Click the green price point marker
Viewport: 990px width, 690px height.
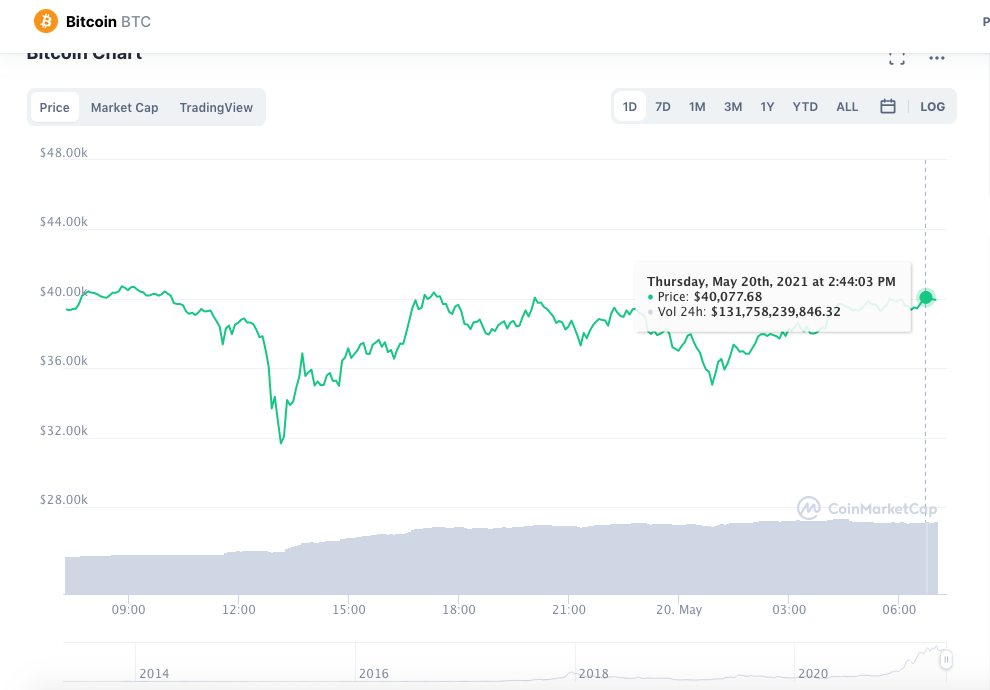[x=926, y=297]
